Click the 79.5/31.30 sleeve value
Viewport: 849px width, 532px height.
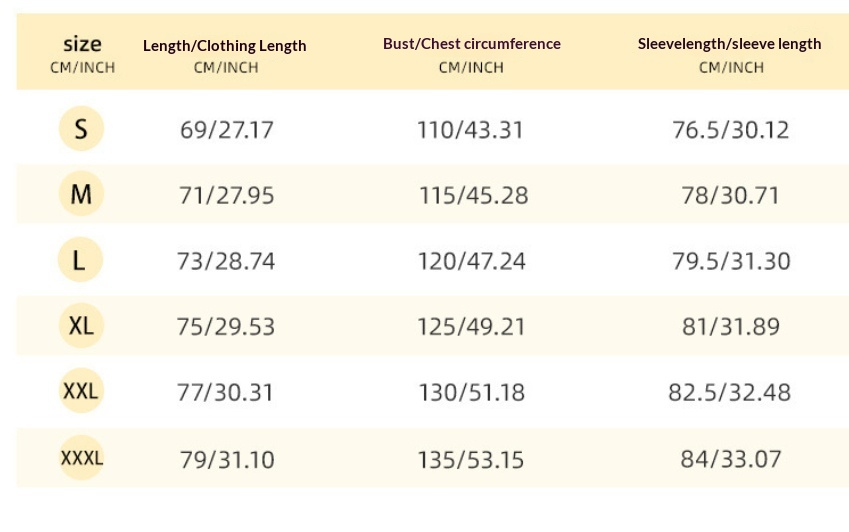click(731, 261)
